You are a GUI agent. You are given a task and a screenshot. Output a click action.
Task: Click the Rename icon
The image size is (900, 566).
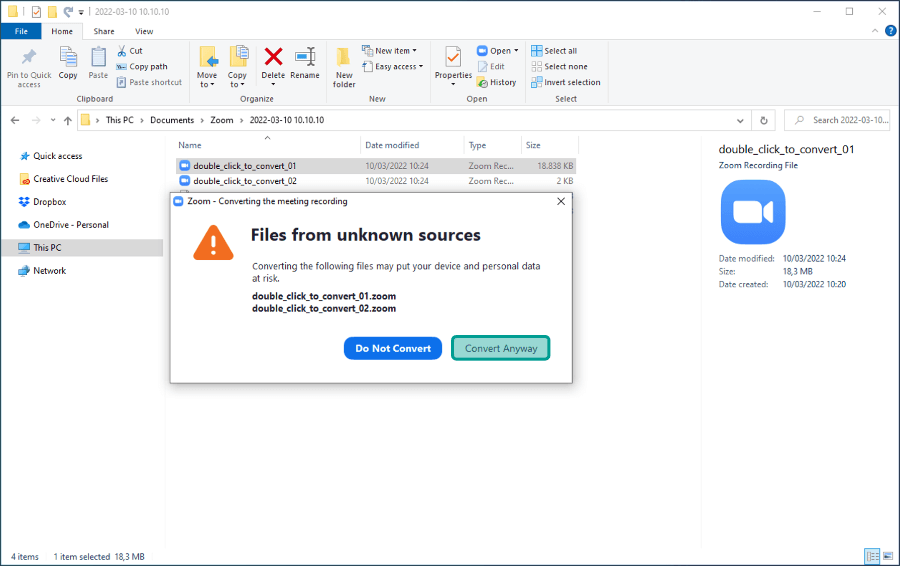click(x=305, y=57)
